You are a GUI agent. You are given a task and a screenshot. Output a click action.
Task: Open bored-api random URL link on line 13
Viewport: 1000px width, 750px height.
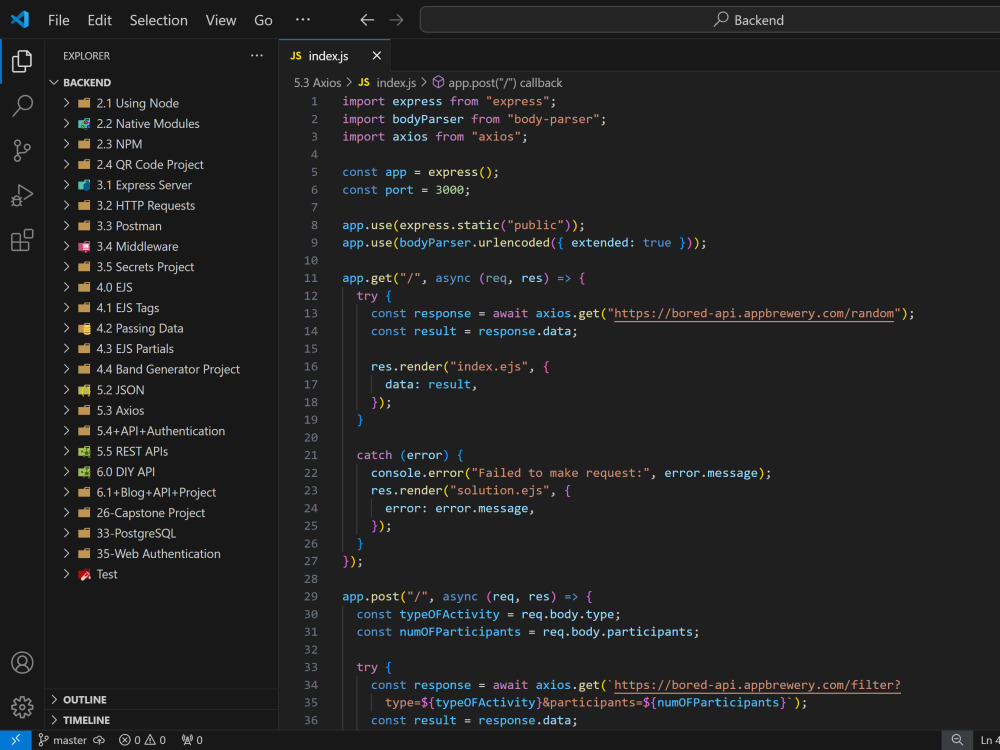754,313
